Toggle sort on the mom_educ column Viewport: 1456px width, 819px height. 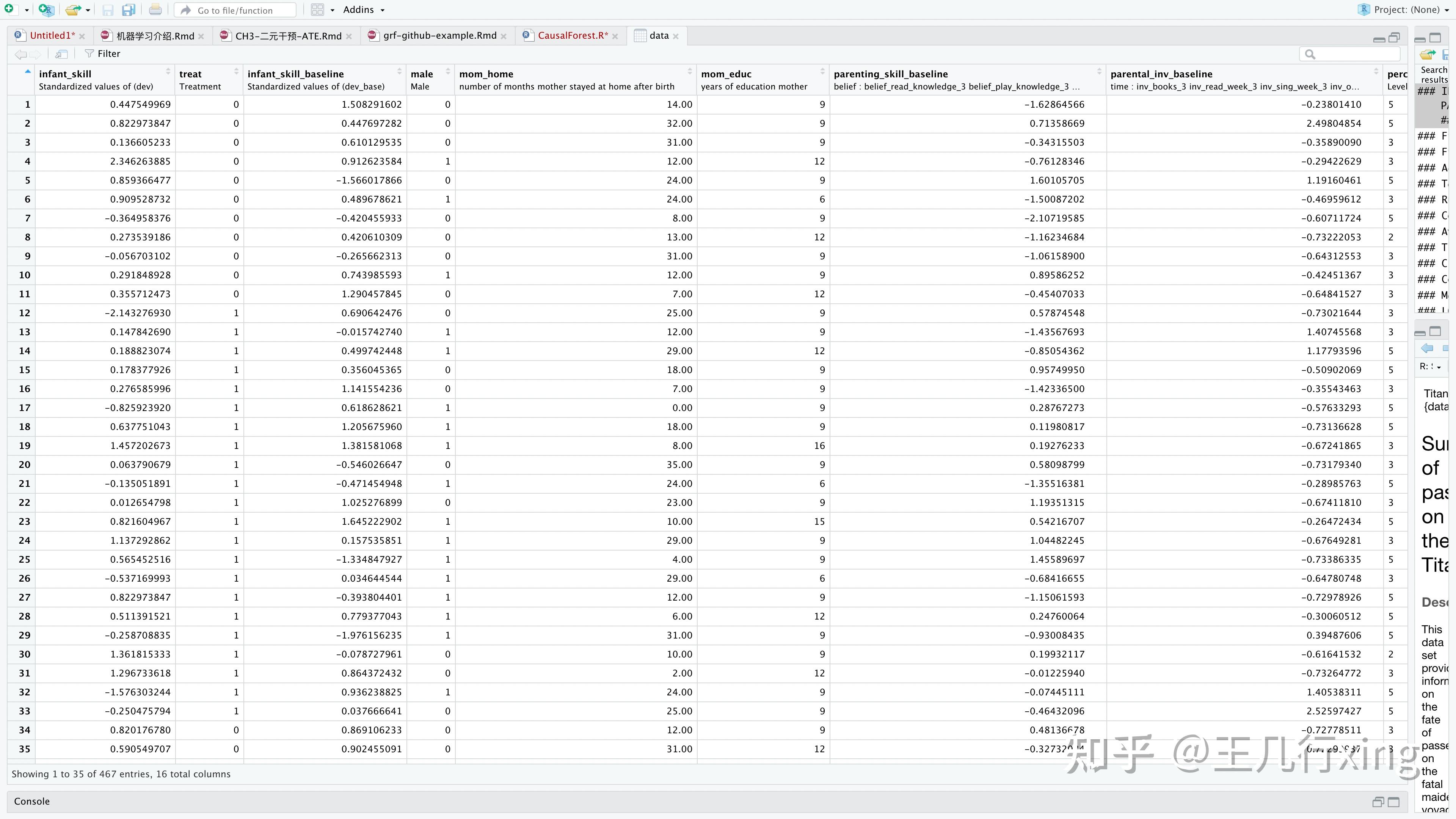822,72
